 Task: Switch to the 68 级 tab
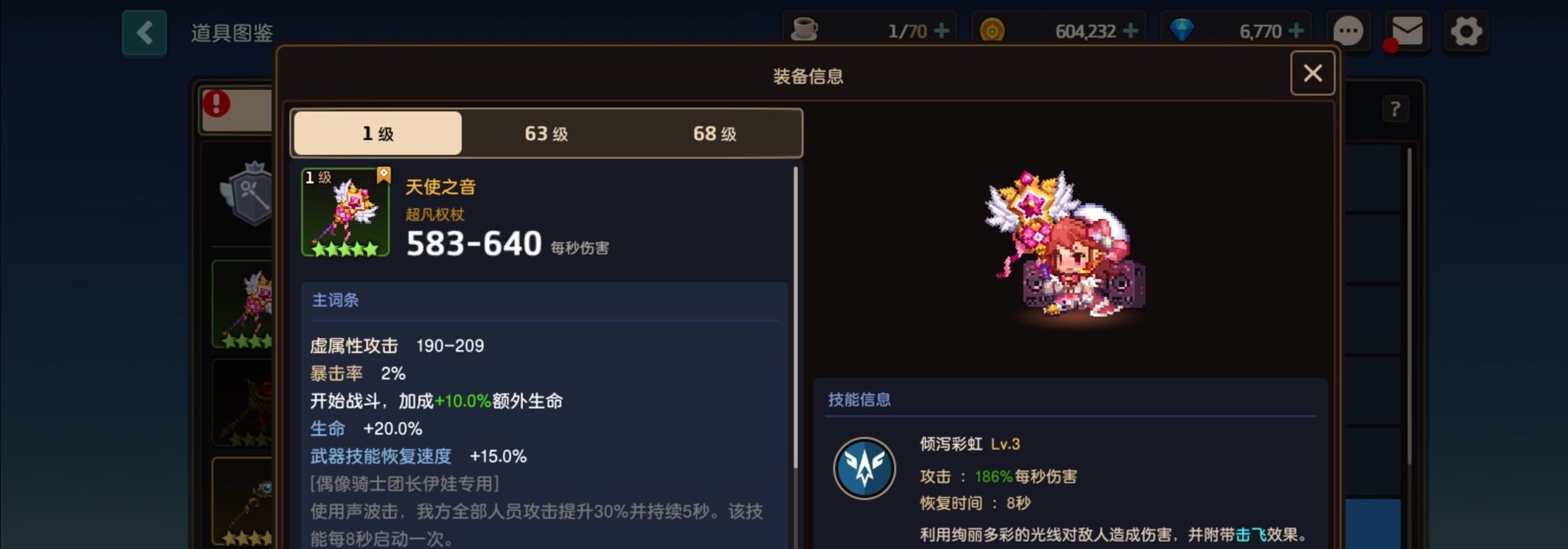pyautogui.click(x=715, y=133)
